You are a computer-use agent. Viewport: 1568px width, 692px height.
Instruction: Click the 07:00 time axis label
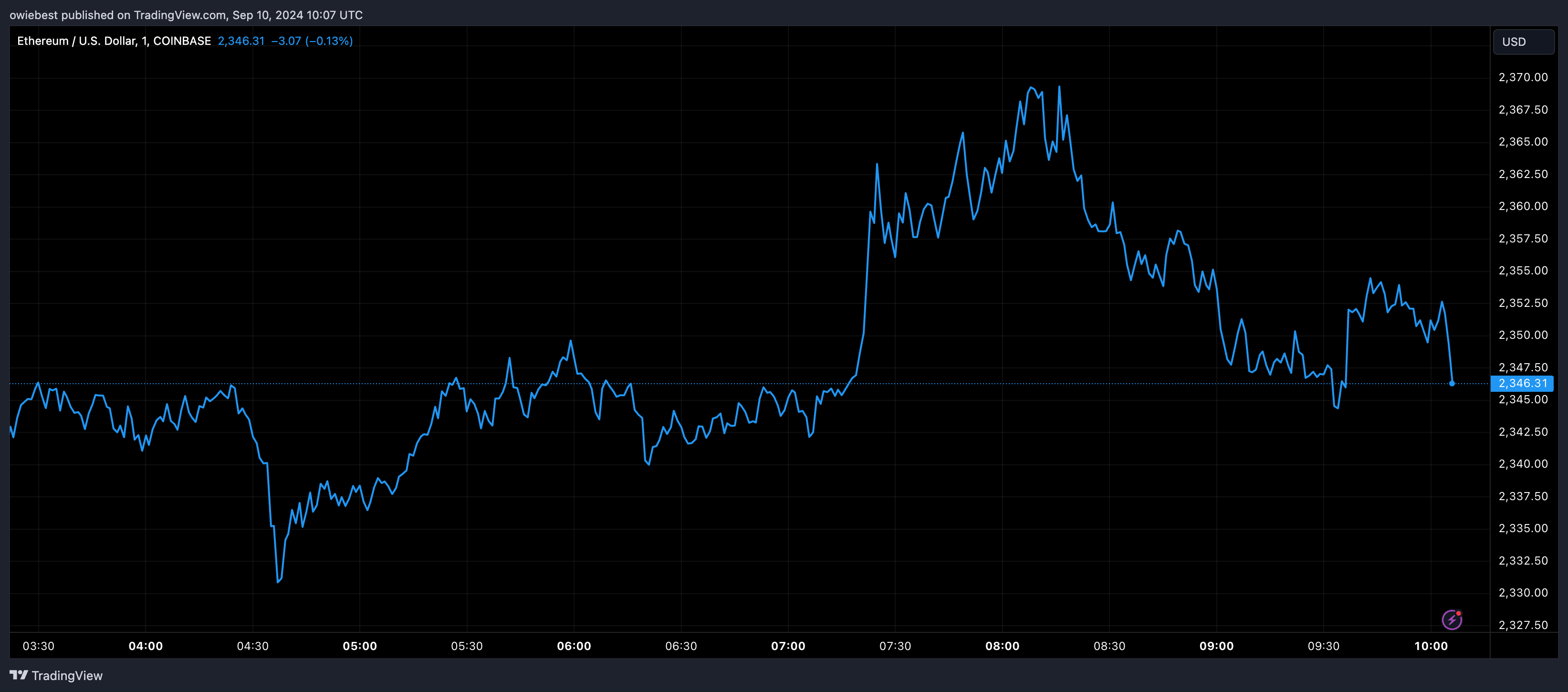pyautogui.click(x=788, y=646)
